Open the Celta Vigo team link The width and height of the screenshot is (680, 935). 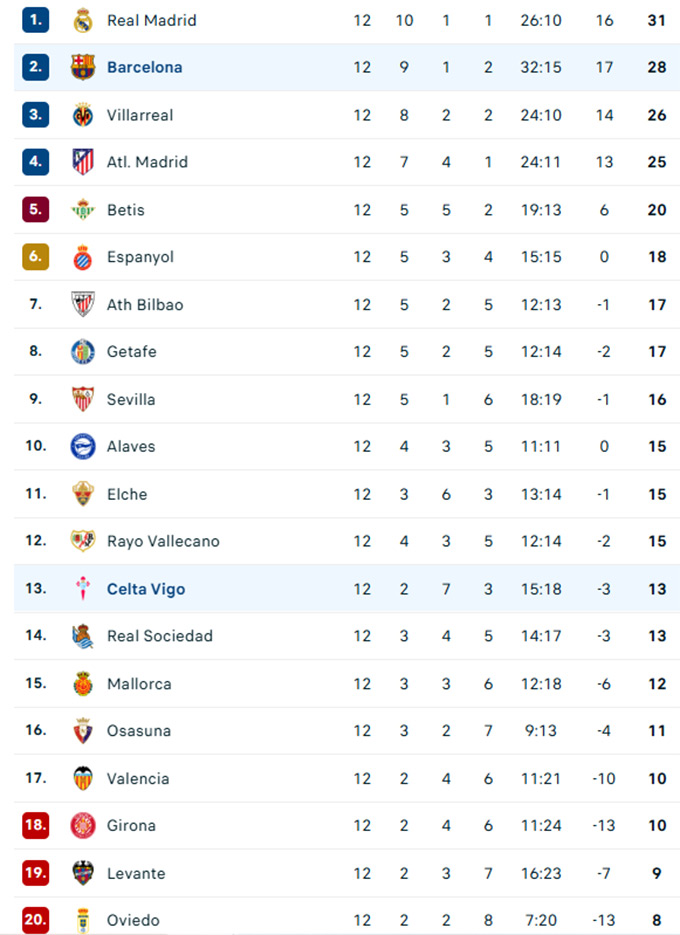[x=146, y=589]
